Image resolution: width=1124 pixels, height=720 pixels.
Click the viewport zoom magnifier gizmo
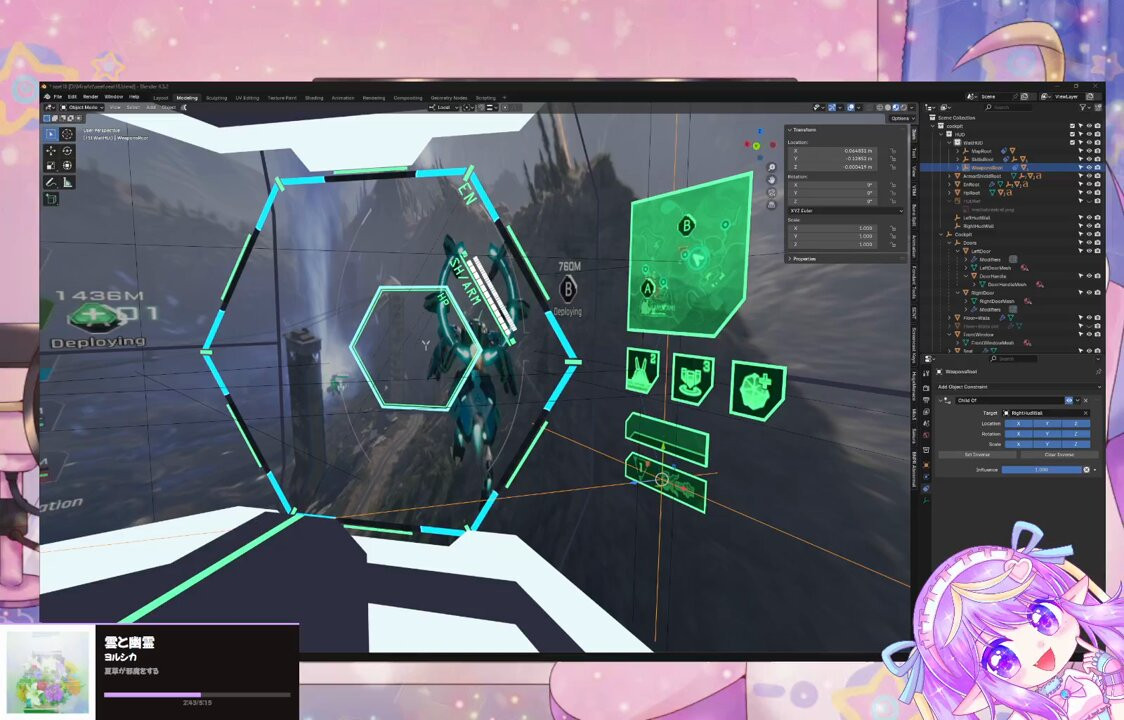pos(771,168)
